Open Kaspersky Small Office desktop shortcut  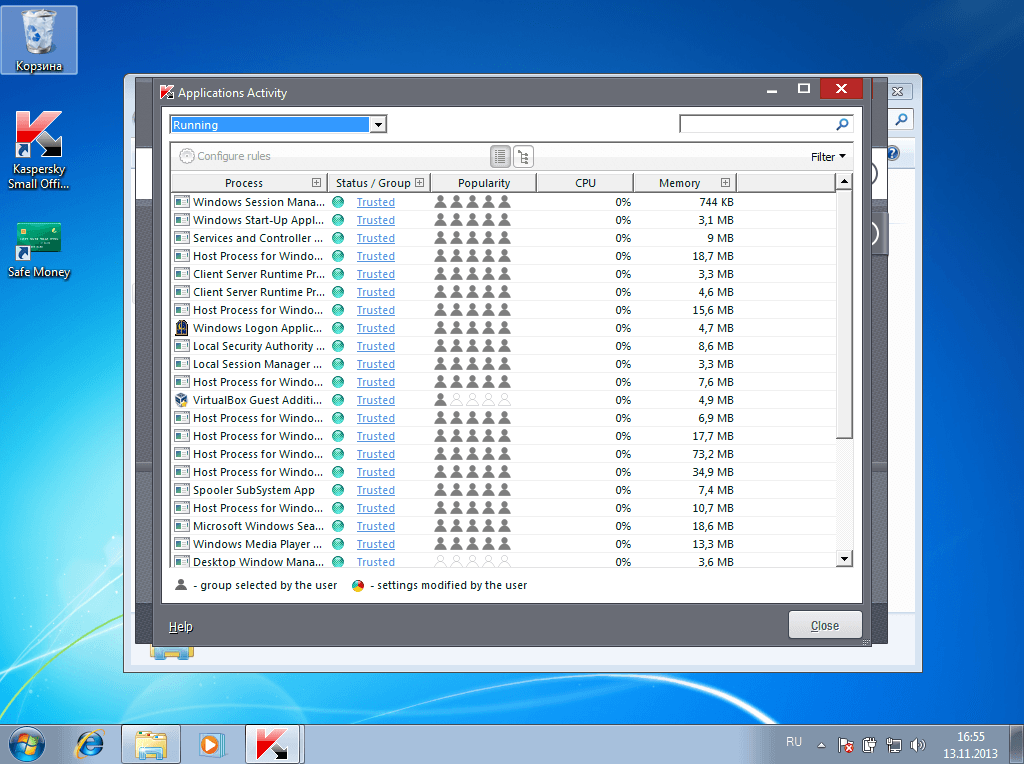(x=39, y=150)
